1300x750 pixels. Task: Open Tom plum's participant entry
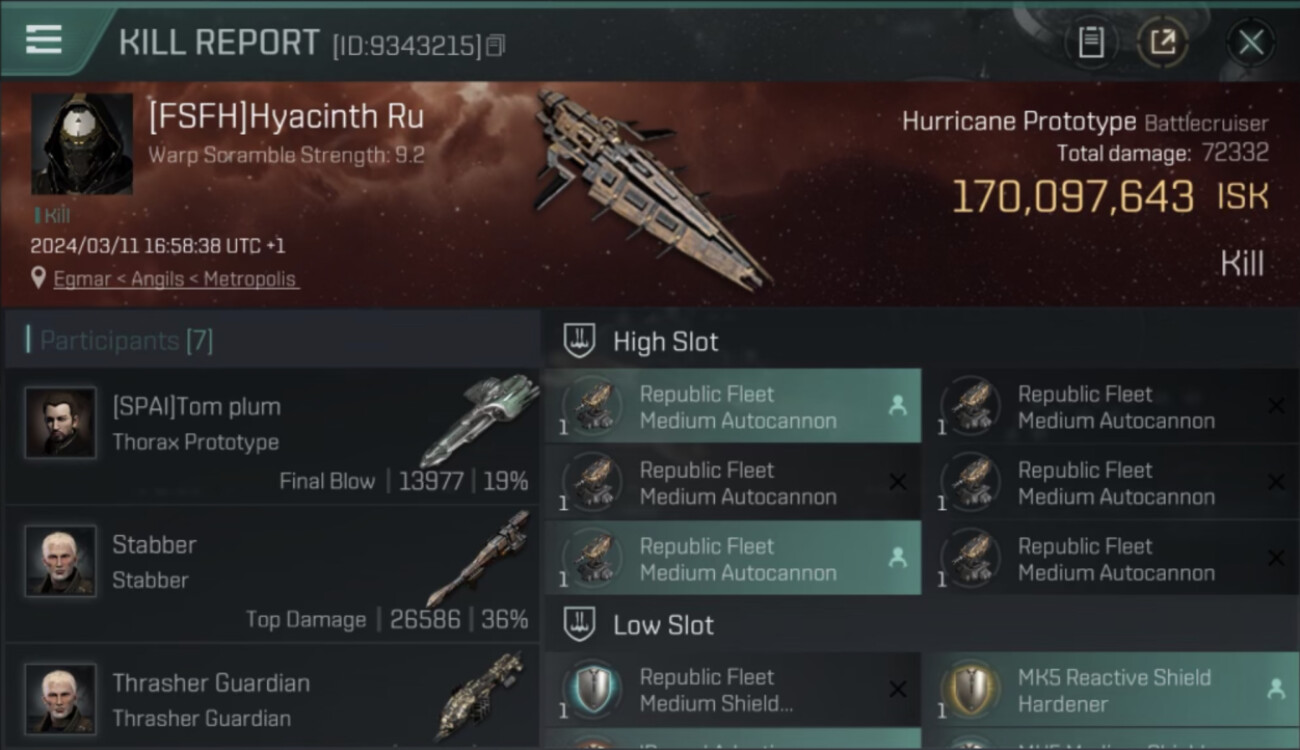pyautogui.click(x=270, y=437)
